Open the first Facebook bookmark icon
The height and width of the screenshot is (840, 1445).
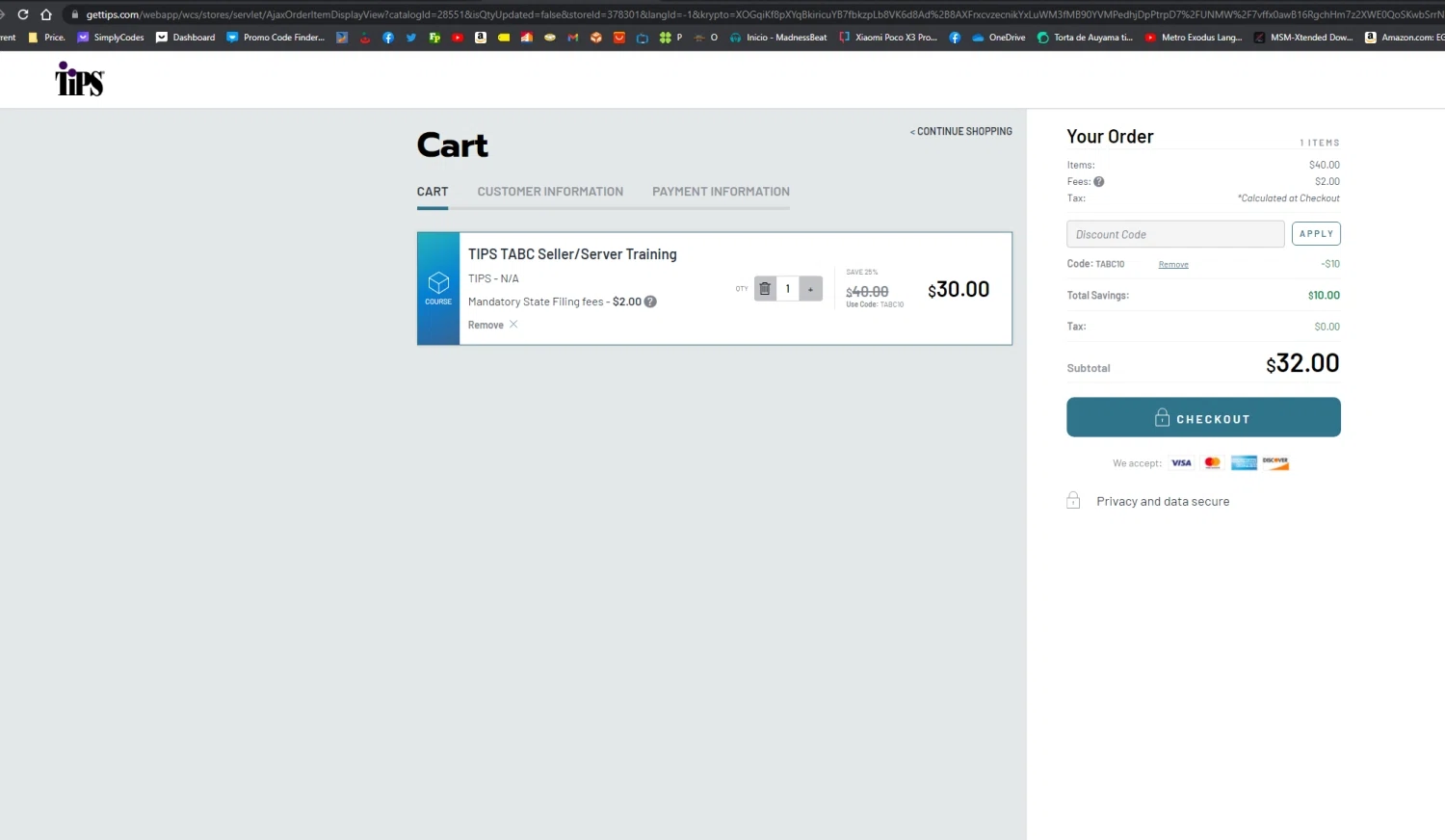click(x=388, y=38)
